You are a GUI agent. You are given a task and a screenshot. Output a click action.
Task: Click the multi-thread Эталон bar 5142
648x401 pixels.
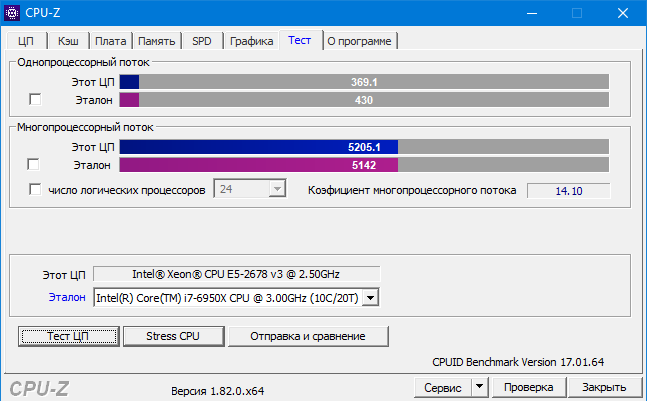tap(364, 165)
